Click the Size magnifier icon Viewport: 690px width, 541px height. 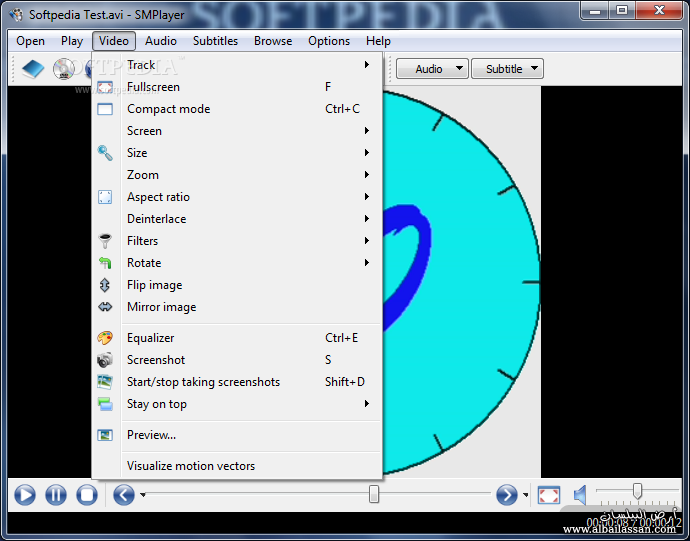coord(105,153)
